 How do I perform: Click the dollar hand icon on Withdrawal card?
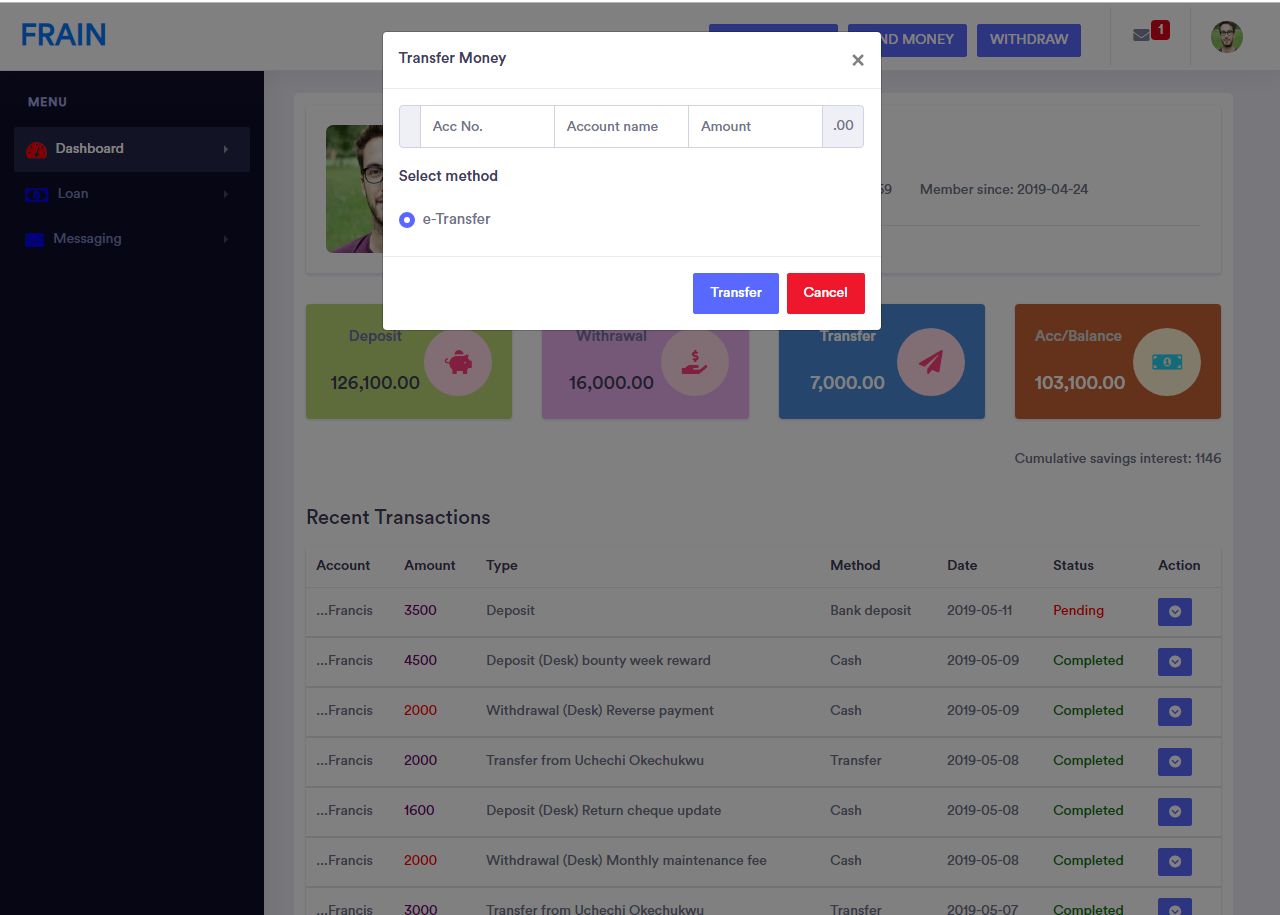(x=696, y=361)
